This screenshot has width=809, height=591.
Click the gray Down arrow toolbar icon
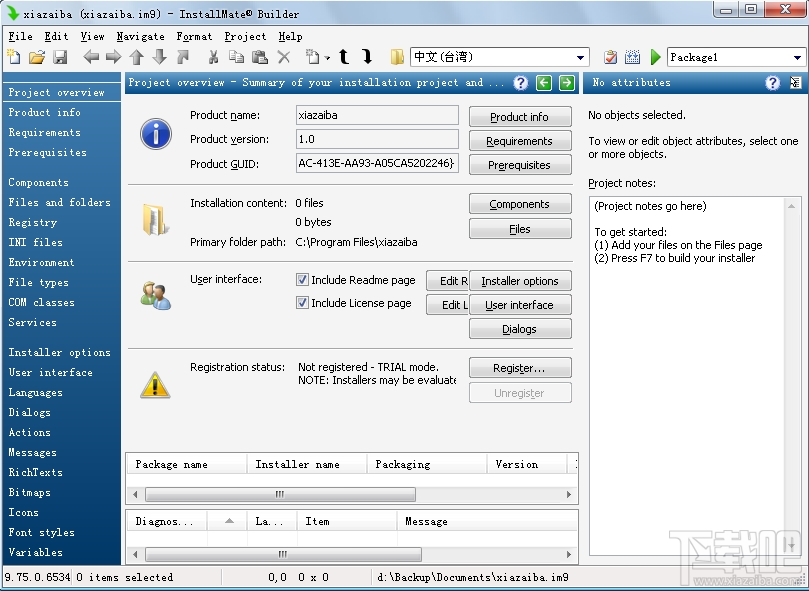pyautogui.click(x=159, y=57)
